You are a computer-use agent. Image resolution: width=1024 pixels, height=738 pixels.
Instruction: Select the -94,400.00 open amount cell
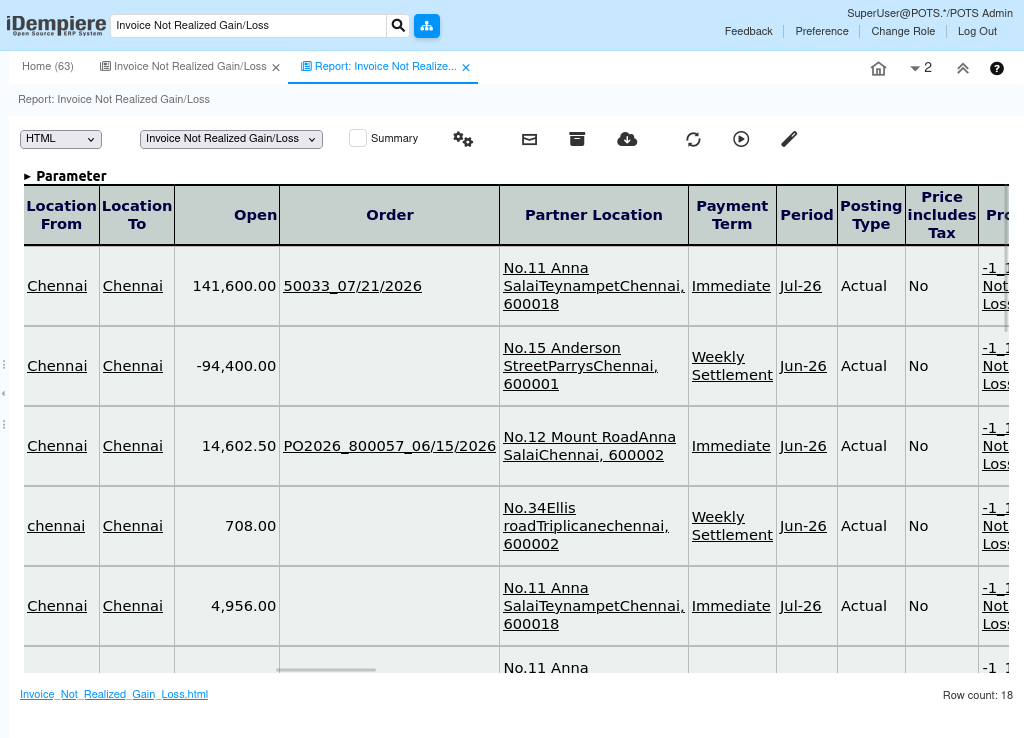click(x=227, y=366)
